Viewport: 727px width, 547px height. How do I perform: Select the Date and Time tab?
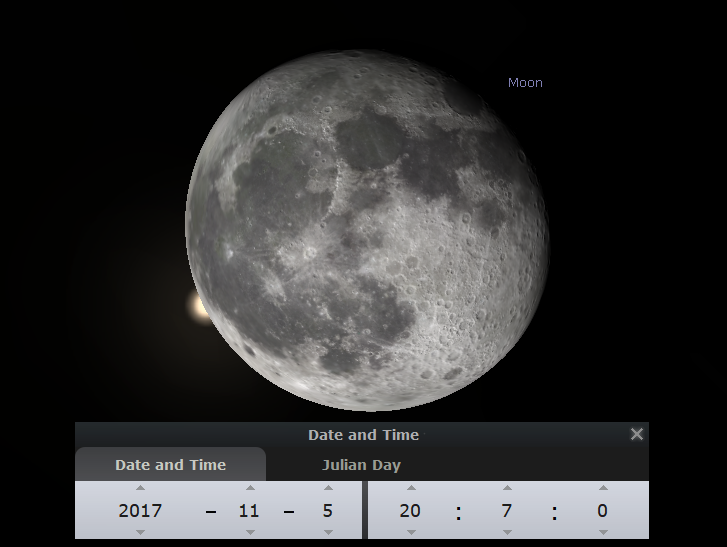click(170, 465)
